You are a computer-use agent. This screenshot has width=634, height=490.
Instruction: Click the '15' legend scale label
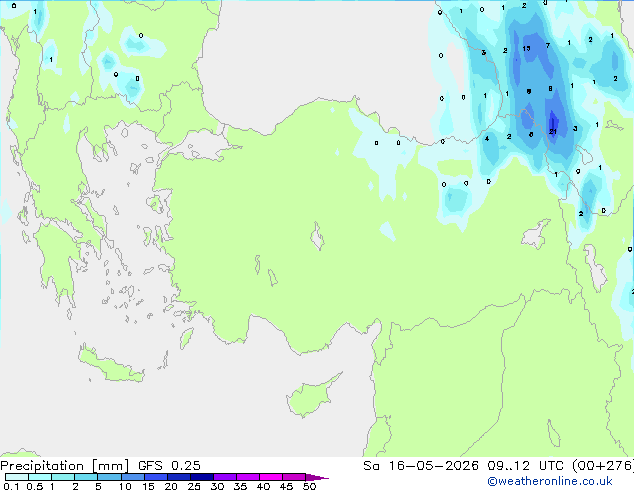(148, 486)
